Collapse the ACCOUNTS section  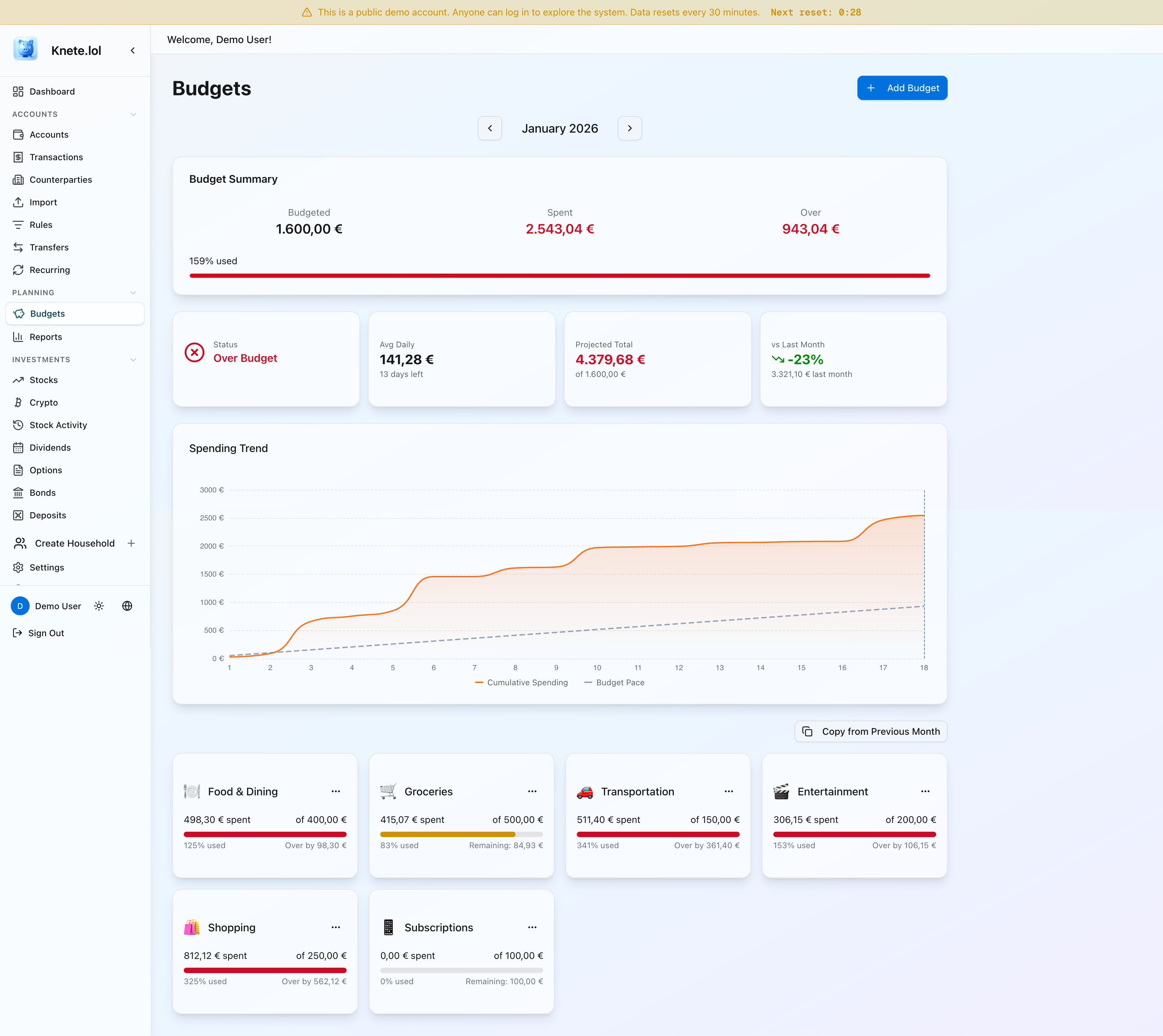click(x=133, y=114)
